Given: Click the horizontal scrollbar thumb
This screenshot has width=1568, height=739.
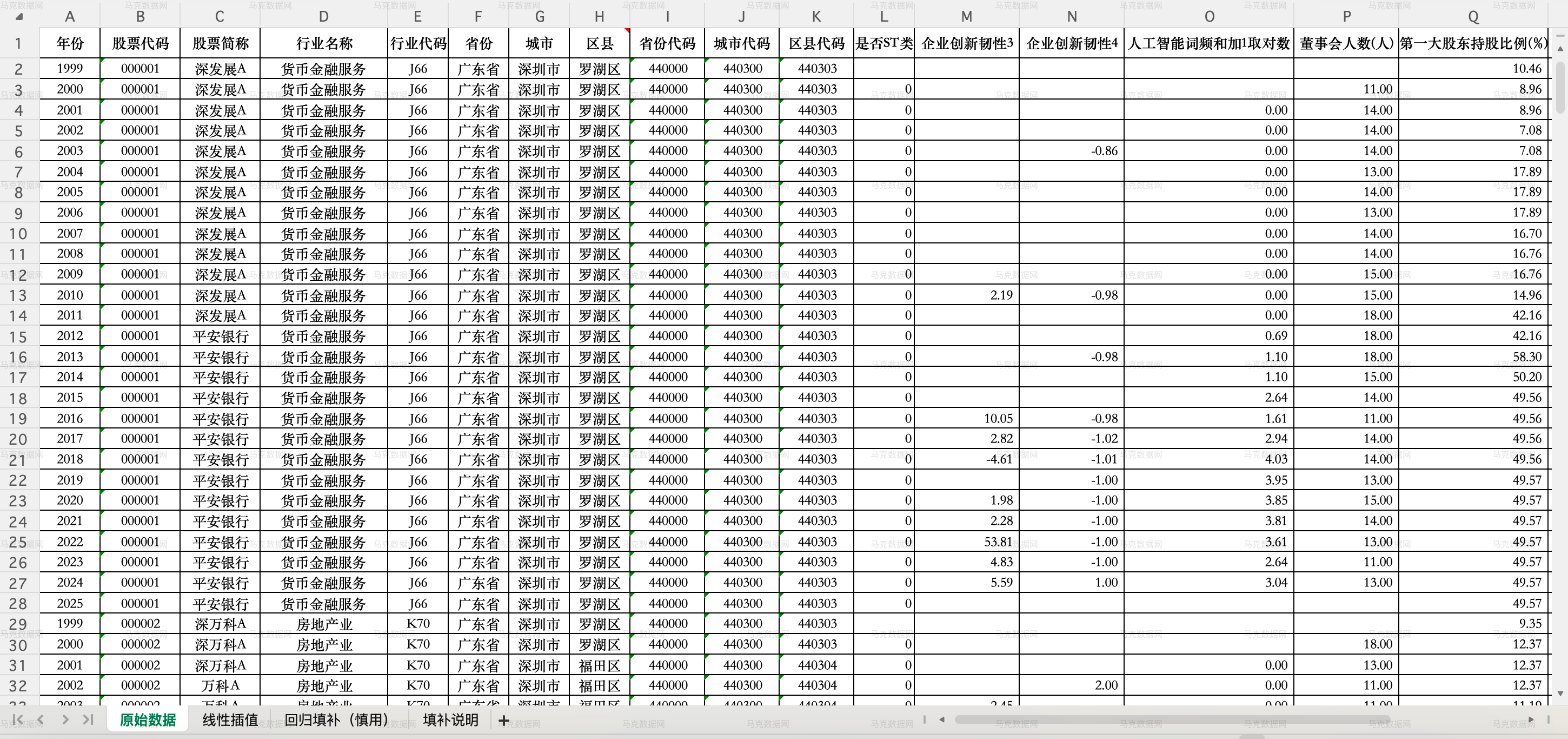Looking at the screenshot, I should pos(1172,720).
